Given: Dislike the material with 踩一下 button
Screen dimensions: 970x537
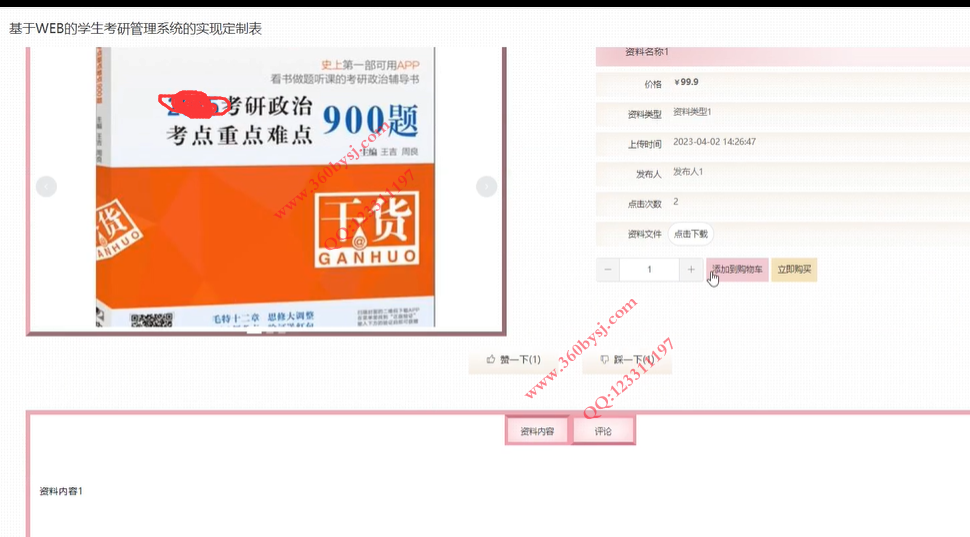Looking at the screenshot, I should [x=627, y=359].
